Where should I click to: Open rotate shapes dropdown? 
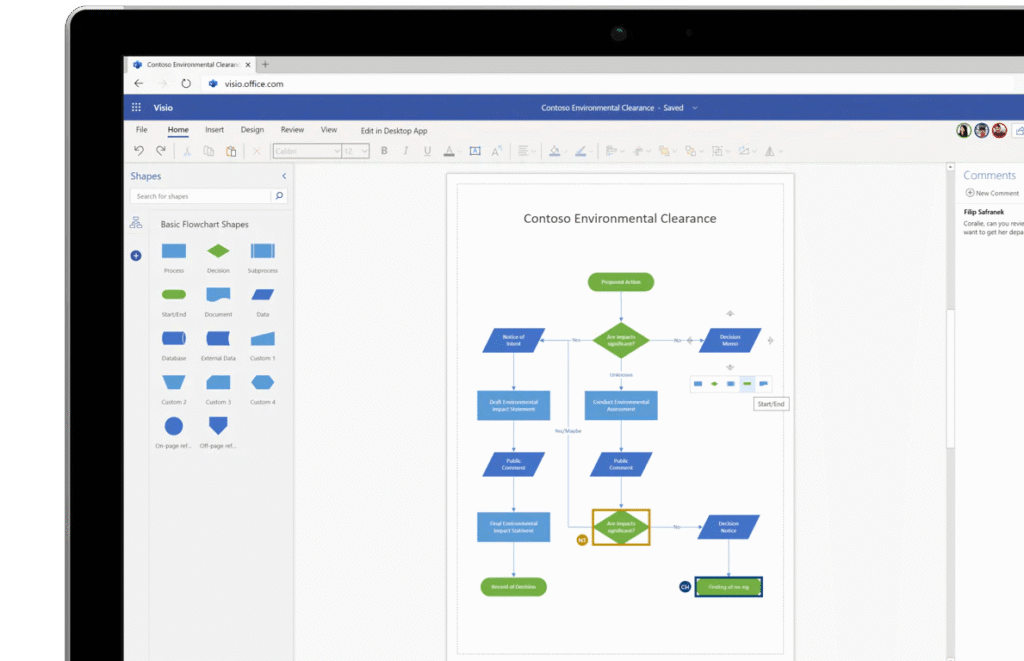tap(773, 151)
